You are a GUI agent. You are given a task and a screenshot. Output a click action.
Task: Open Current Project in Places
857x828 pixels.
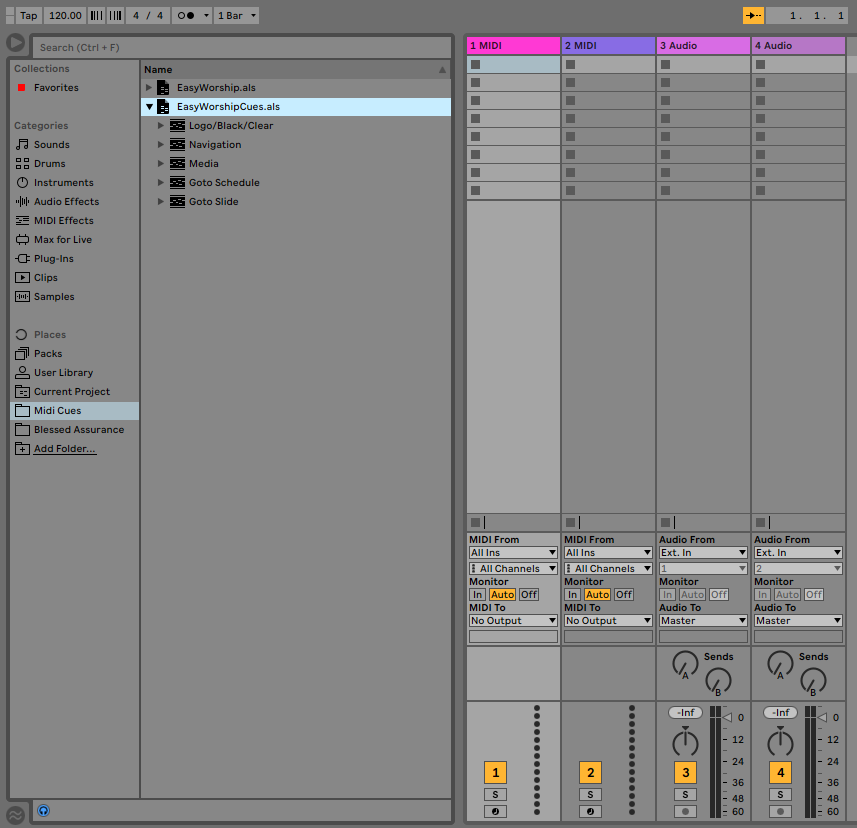click(x=72, y=392)
